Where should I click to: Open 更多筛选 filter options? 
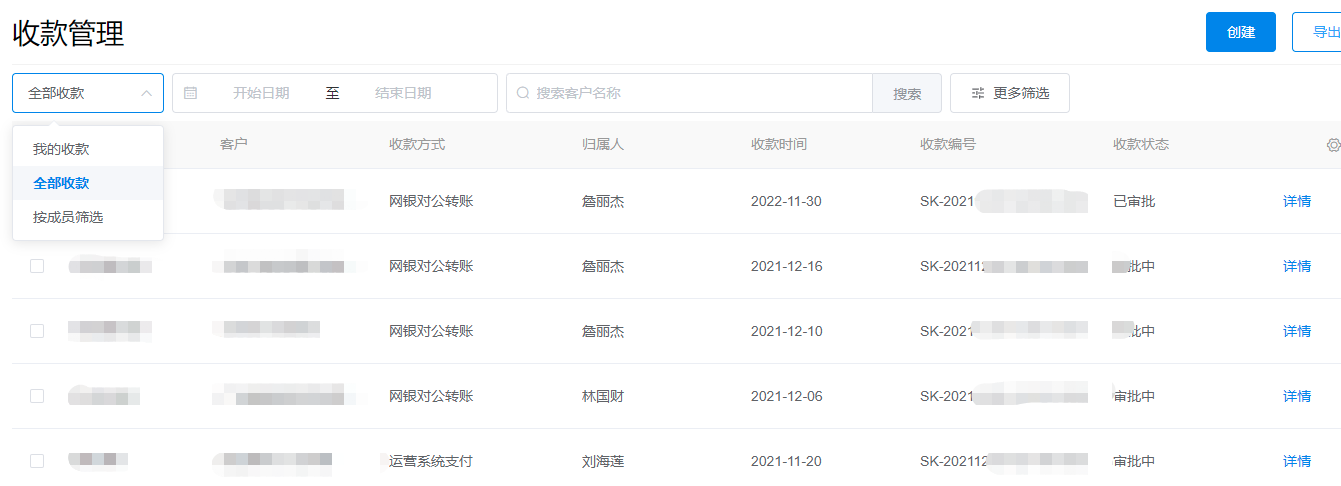click(x=1009, y=93)
